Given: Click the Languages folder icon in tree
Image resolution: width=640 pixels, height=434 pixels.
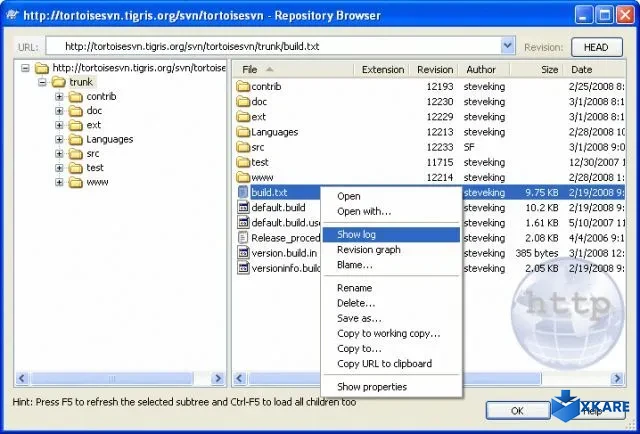Looking at the screenshot, I should (x=76, y=139).
